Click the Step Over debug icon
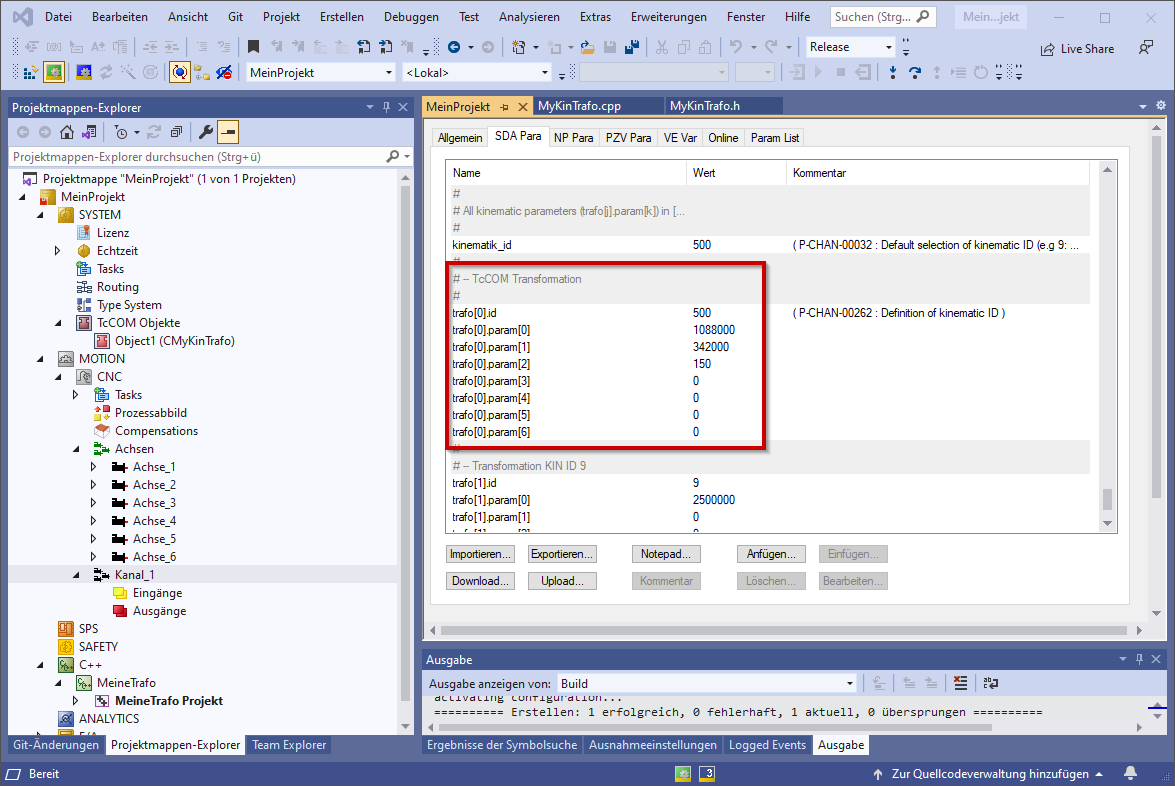This screenshot has height=786, width=1175. (x=915, y=73)
